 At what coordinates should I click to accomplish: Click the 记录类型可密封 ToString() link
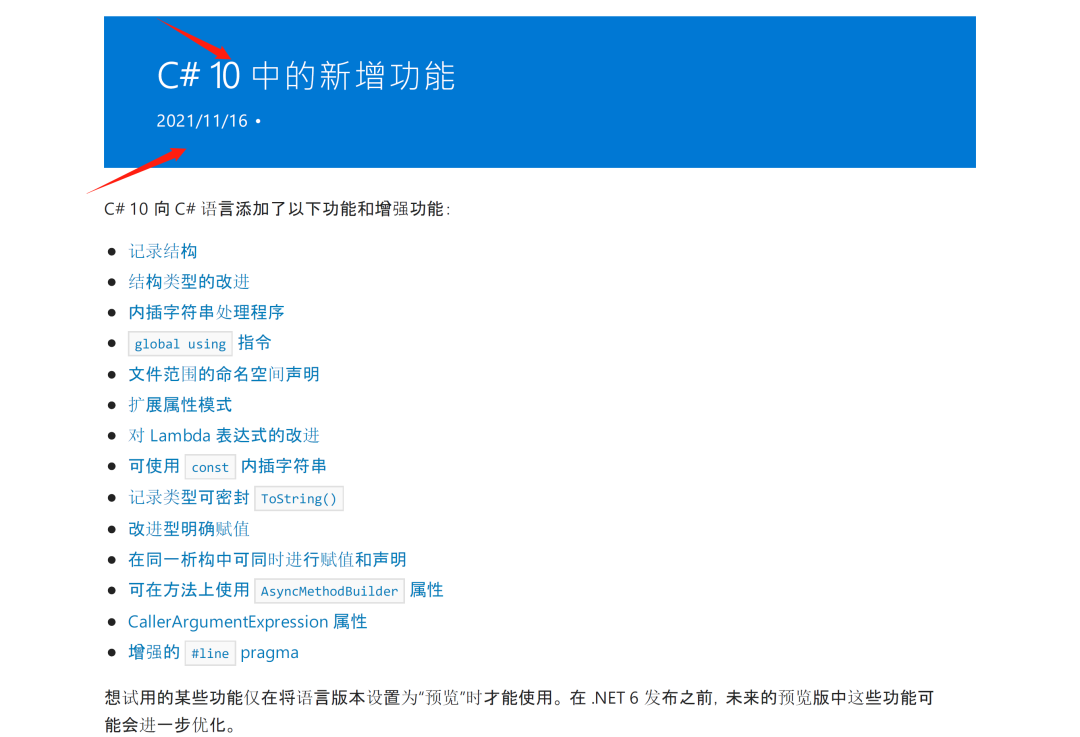pos(236,498)
